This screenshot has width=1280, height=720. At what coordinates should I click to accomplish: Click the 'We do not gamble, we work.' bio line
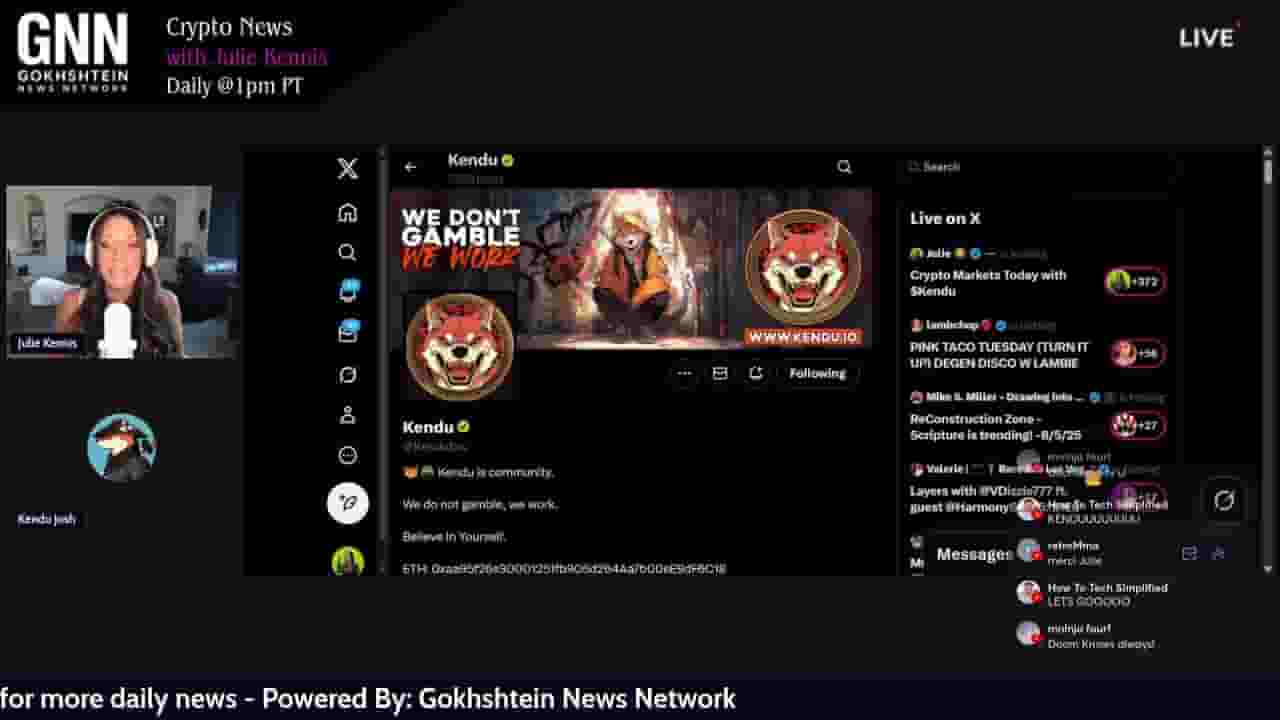coord(480,504)
